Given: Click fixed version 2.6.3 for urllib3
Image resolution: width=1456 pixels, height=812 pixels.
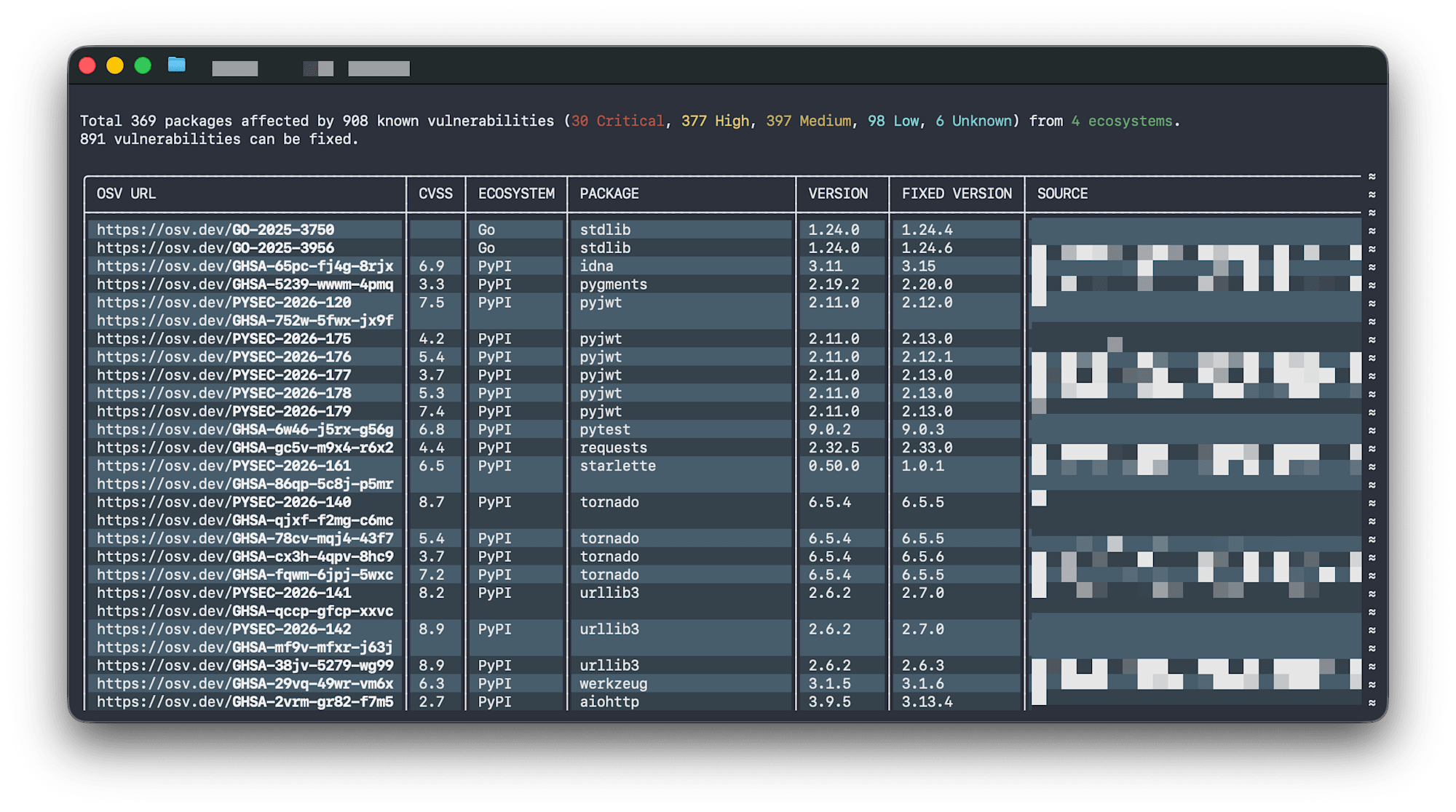Looking at the screenshot, I should 923,666.
